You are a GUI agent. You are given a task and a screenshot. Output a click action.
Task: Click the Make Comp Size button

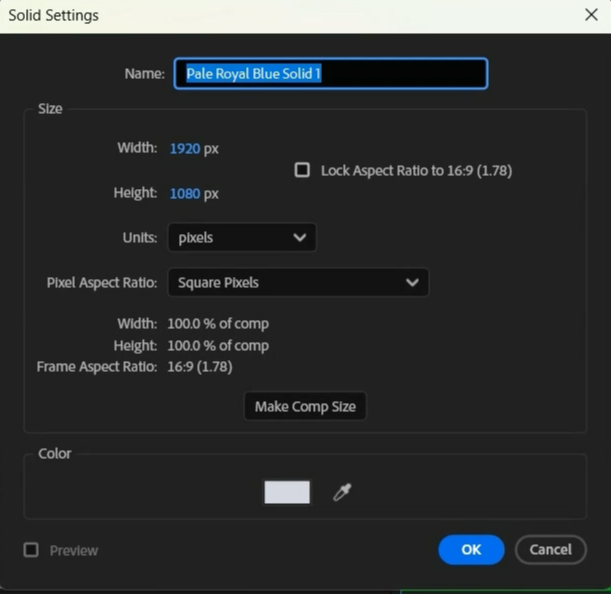305,406
